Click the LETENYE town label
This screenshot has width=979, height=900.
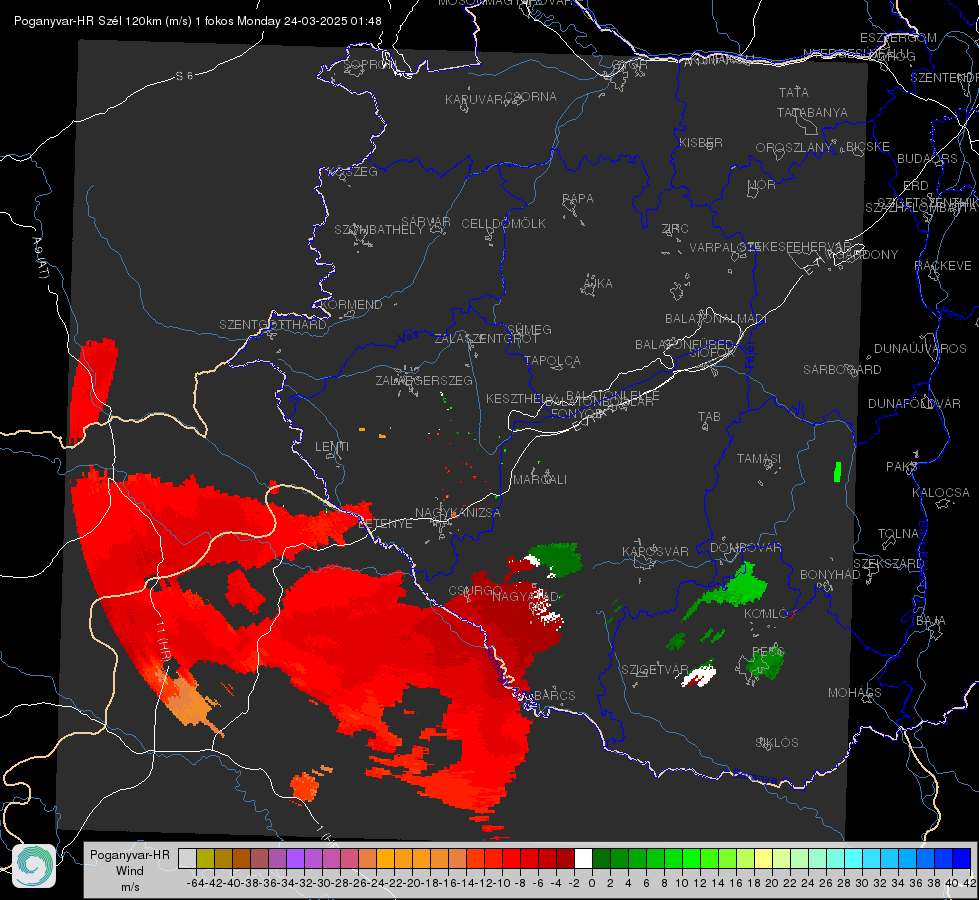(x=385, y=524)
